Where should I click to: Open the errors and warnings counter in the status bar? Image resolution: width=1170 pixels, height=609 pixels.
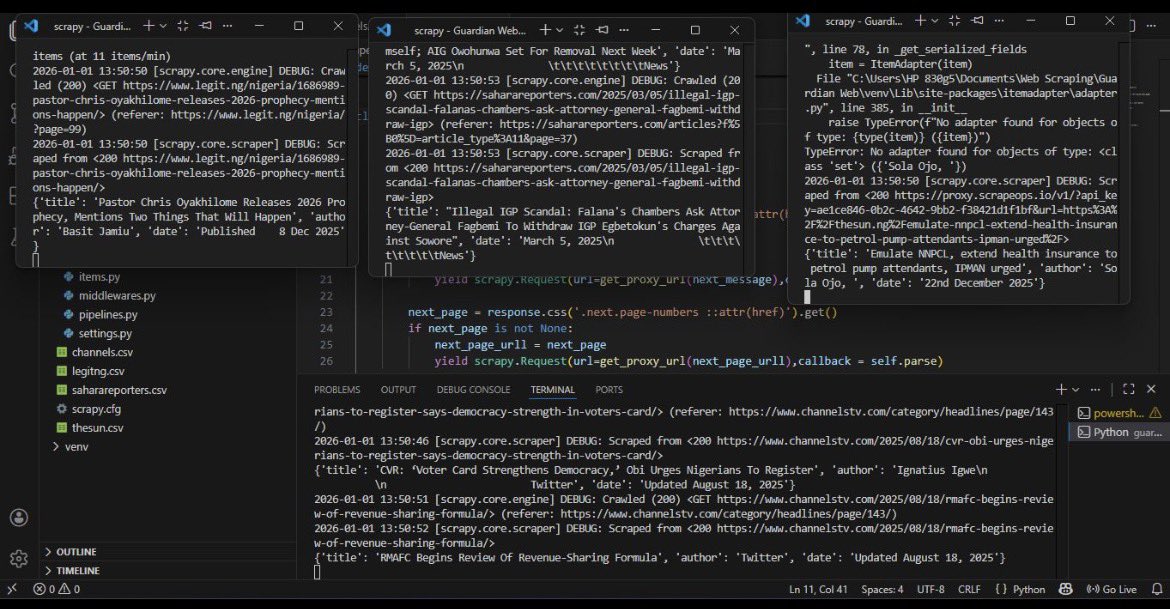(x=56, y=589)
